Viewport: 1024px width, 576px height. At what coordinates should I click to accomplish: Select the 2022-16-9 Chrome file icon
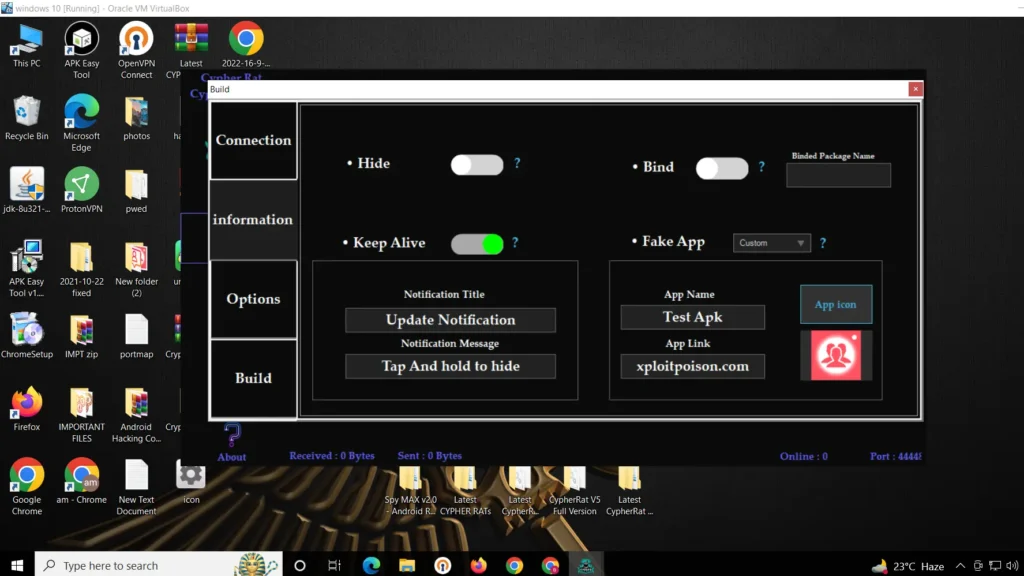point(246,46)
